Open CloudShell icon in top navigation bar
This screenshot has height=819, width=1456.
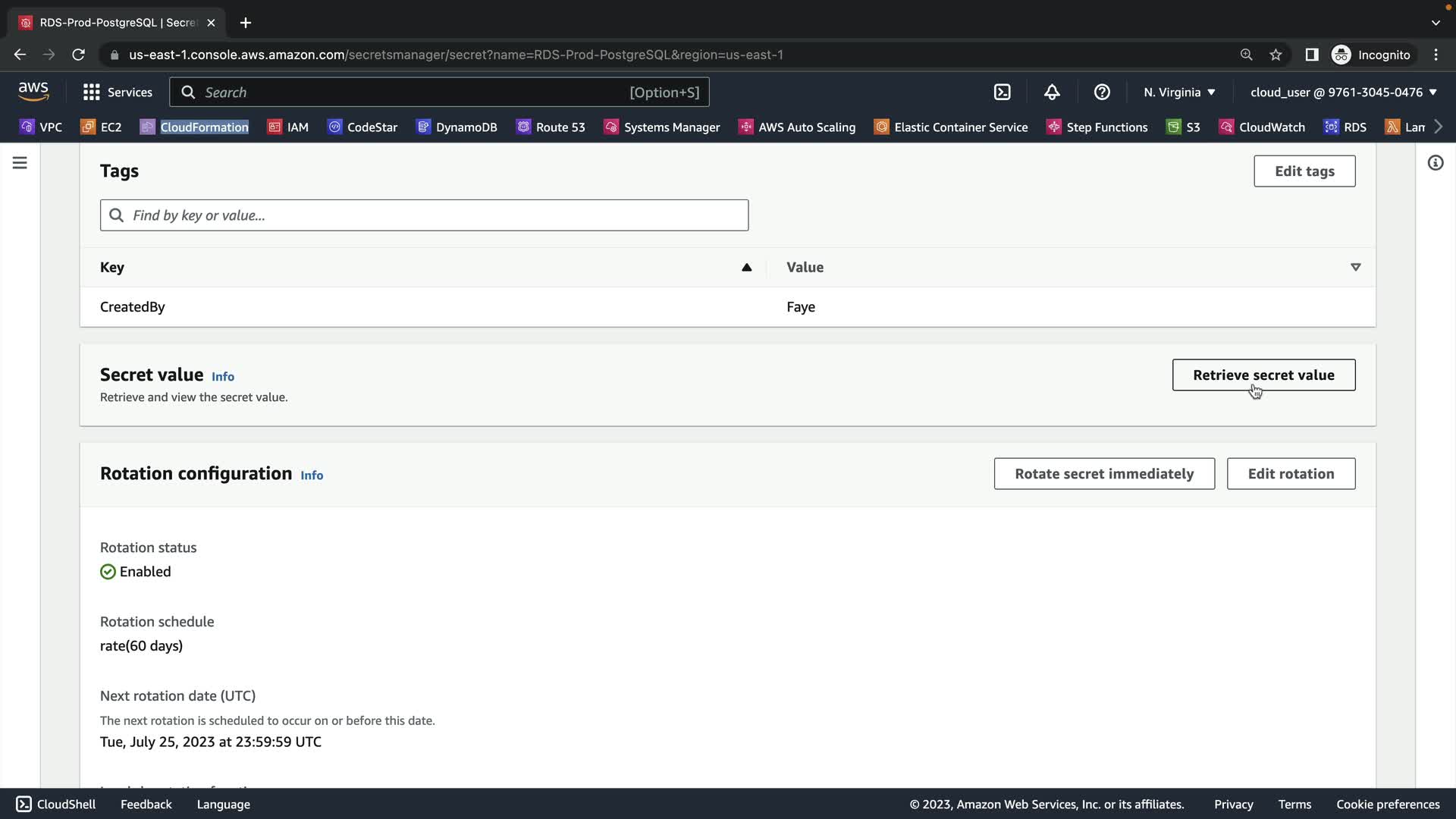point(1002,92)
